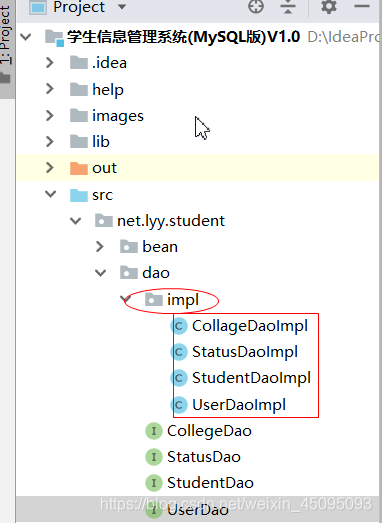Click the StatusDao interface icon
The height and width of the screenshot is (523, 382).
(154, 457)
